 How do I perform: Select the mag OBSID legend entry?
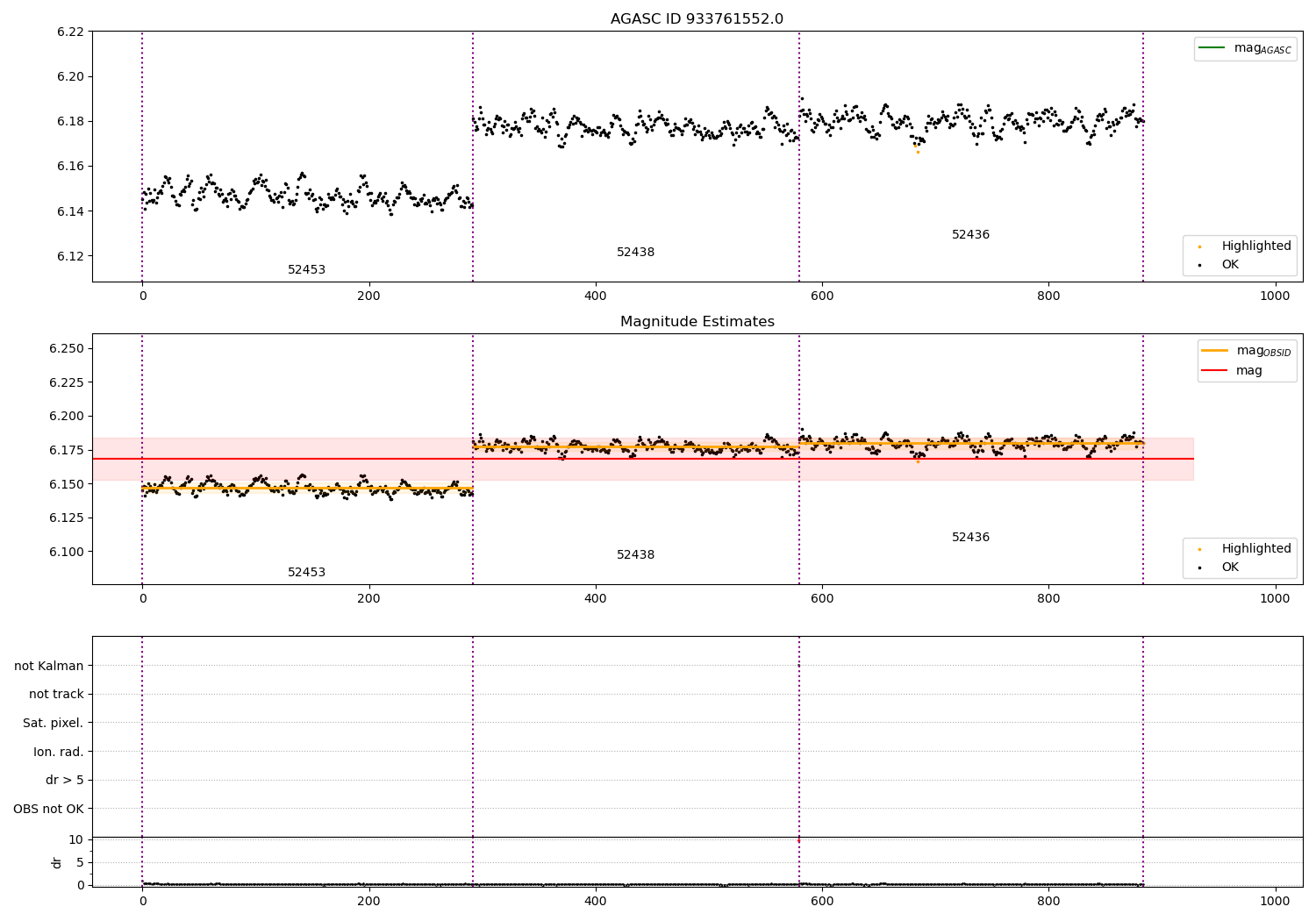point(1247,351)
